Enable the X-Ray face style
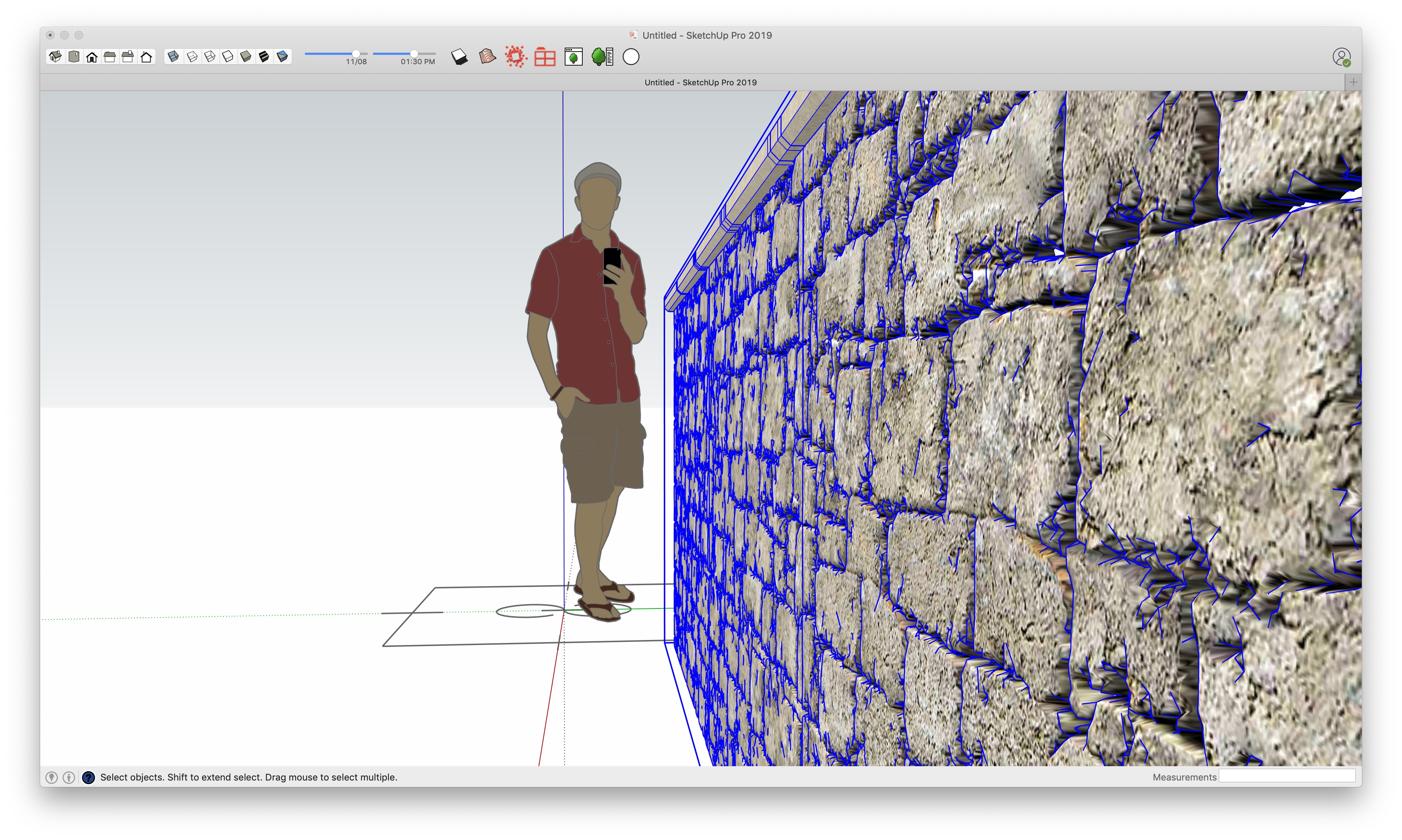The height and width of the screenshot is (840, 1402). (173, 57)
